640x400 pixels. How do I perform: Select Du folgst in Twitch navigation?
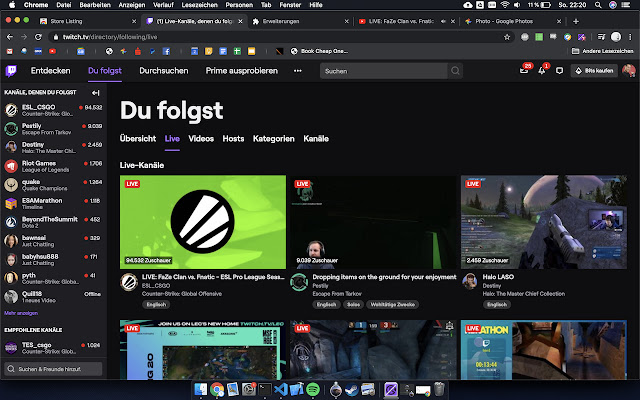coord(105,71)
